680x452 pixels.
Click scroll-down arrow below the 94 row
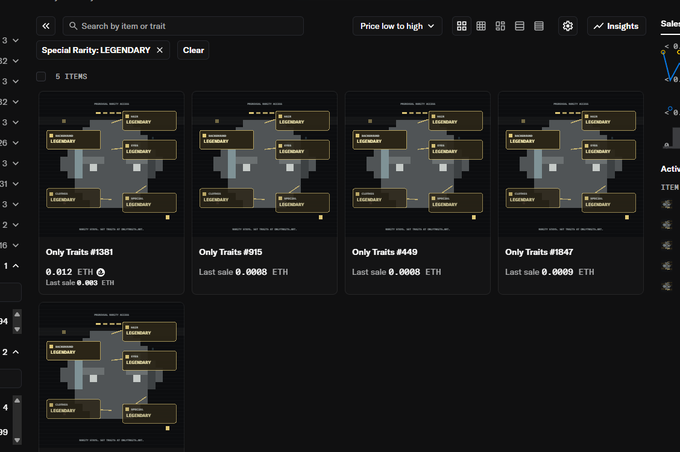click(x=17, y=329)
